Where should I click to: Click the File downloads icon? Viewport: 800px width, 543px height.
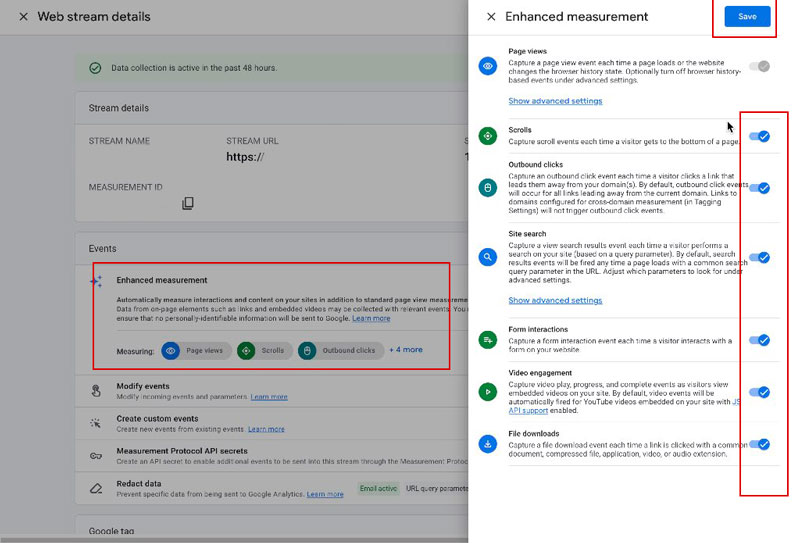click(x=488, y=444)
